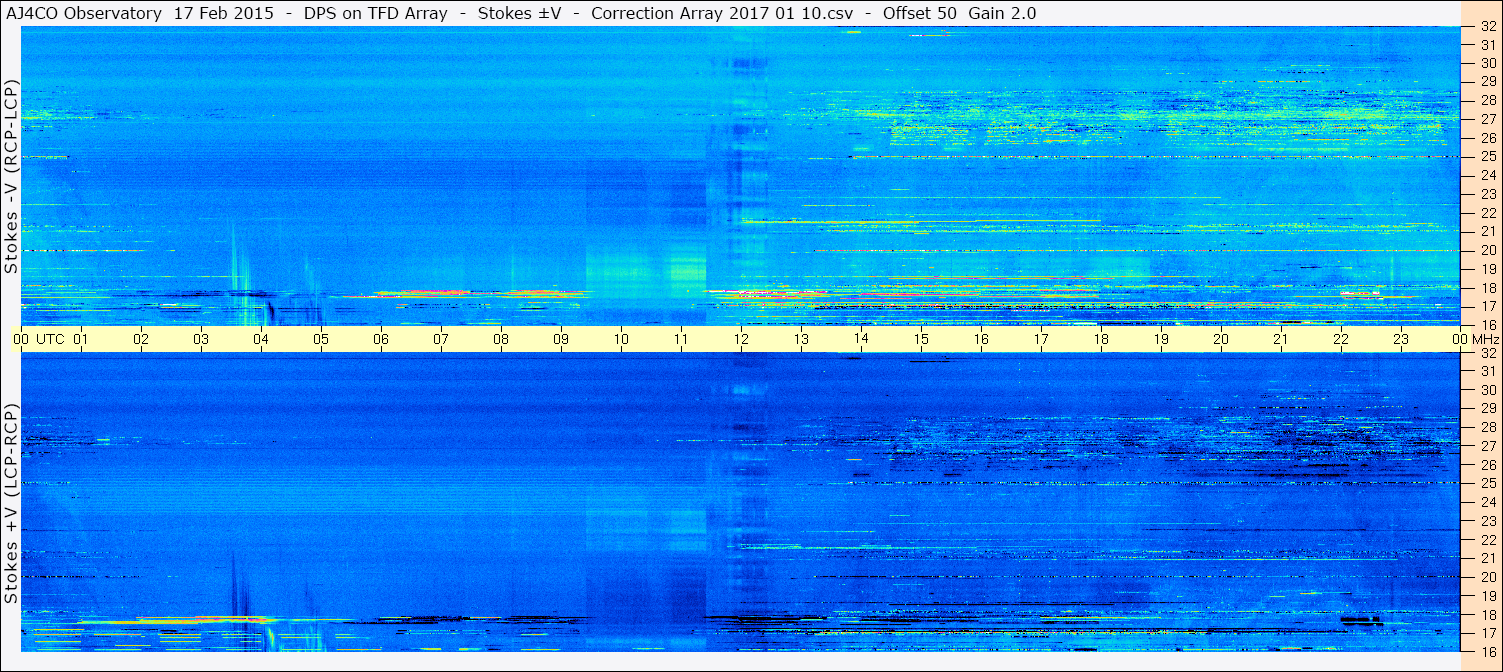
Task: Pick the 22 hour mark on the time axis
Action: 1342,339
